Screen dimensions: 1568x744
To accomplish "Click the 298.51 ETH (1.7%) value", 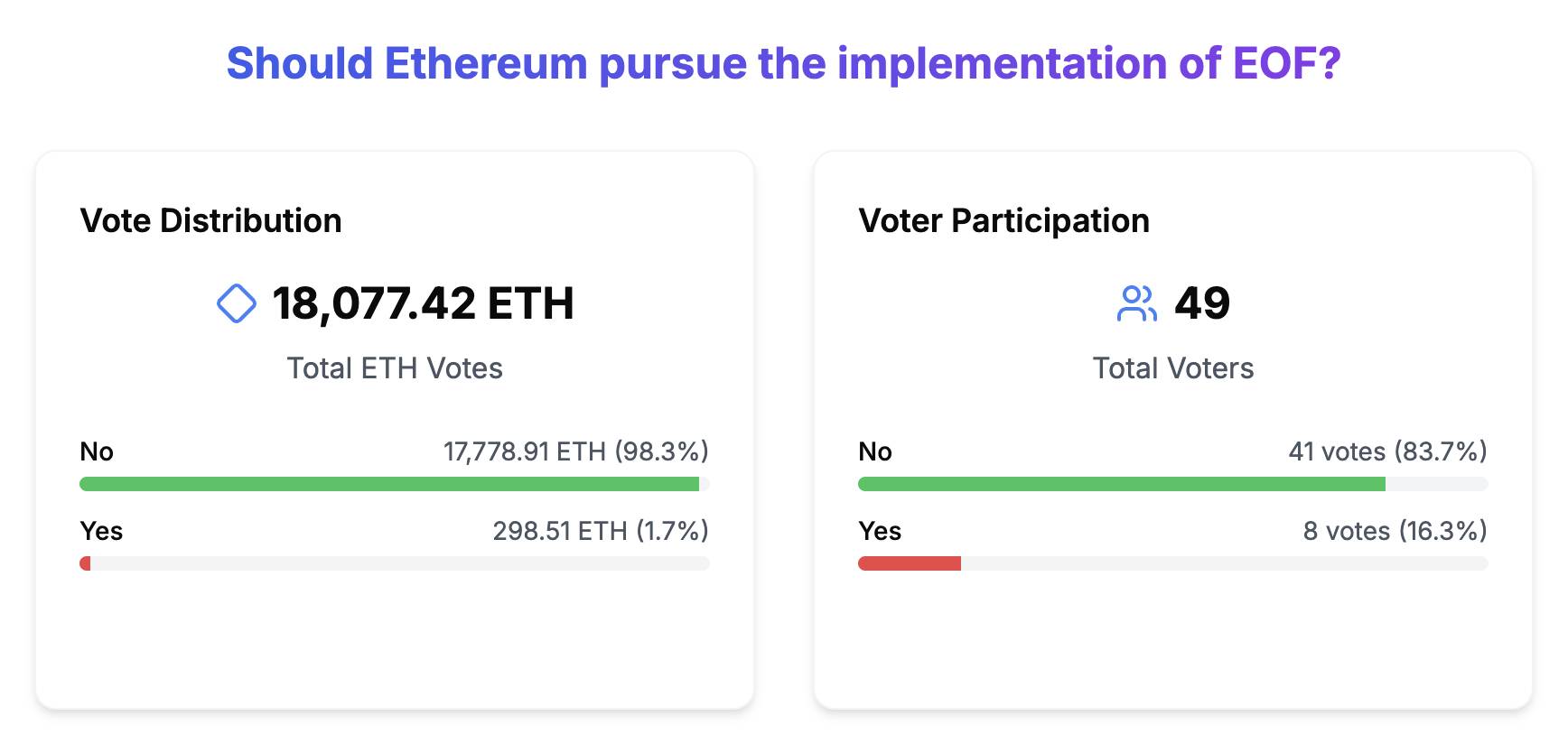I will (601, 531).
